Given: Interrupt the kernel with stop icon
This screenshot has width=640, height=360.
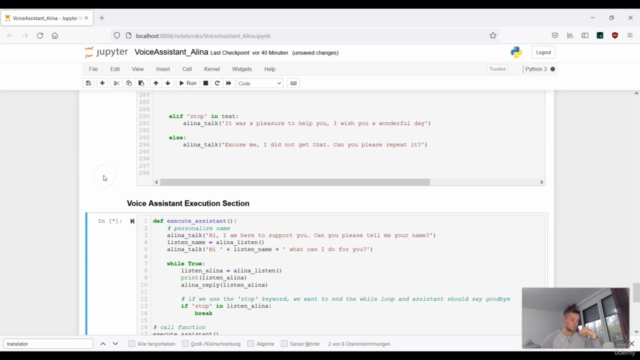Looking at the screenshot, I should pyautogui.click(x=206, y=83).
